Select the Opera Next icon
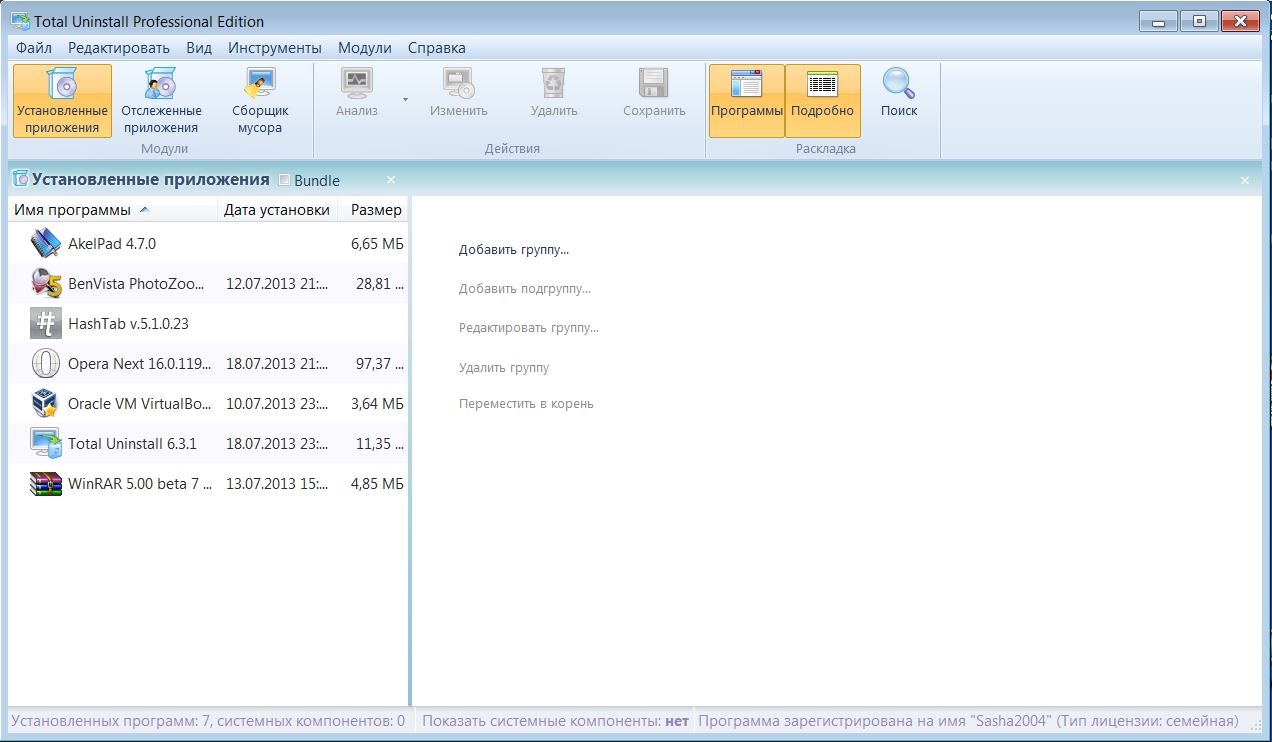 pos(46,363)
